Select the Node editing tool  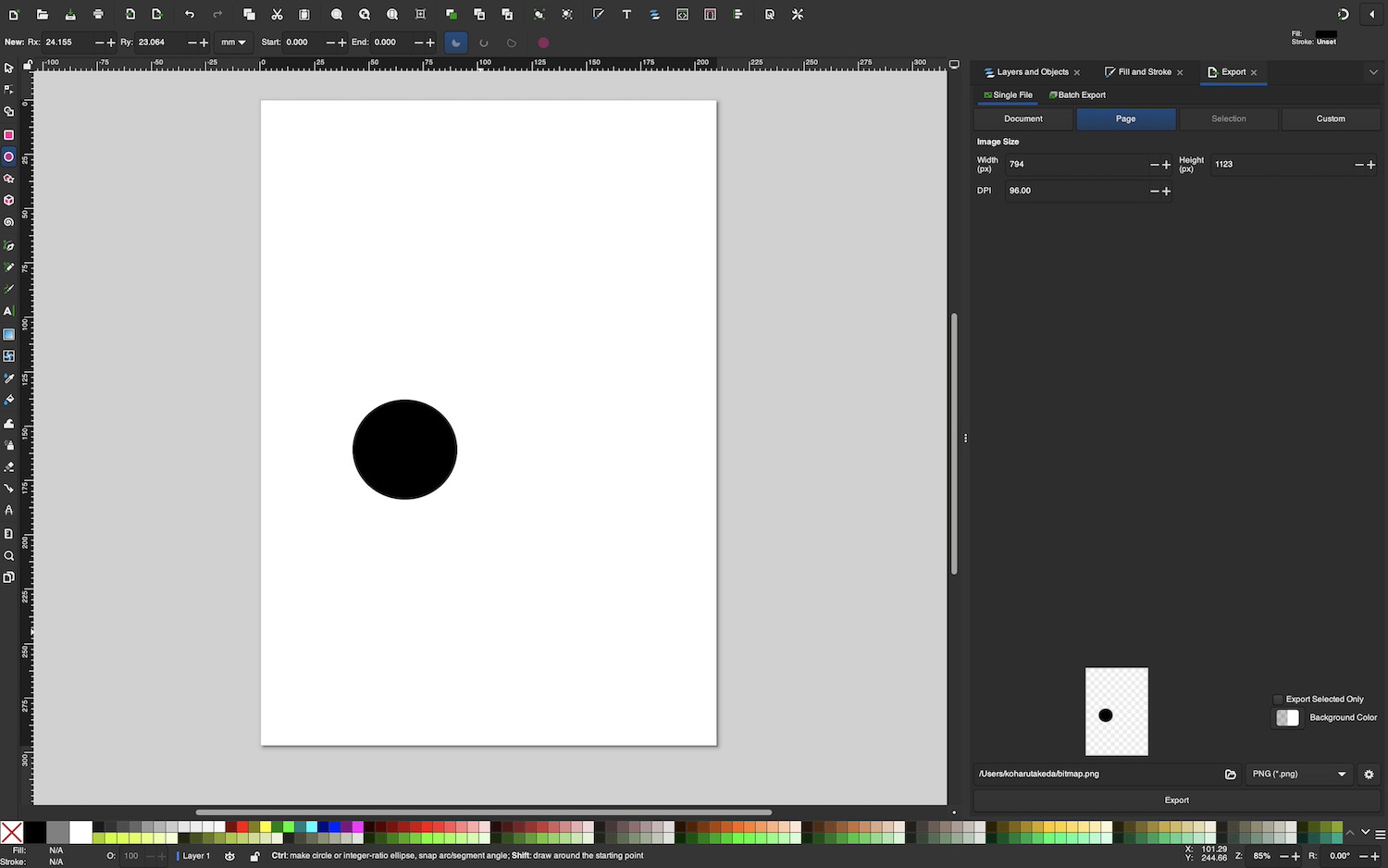coord(9,90)
